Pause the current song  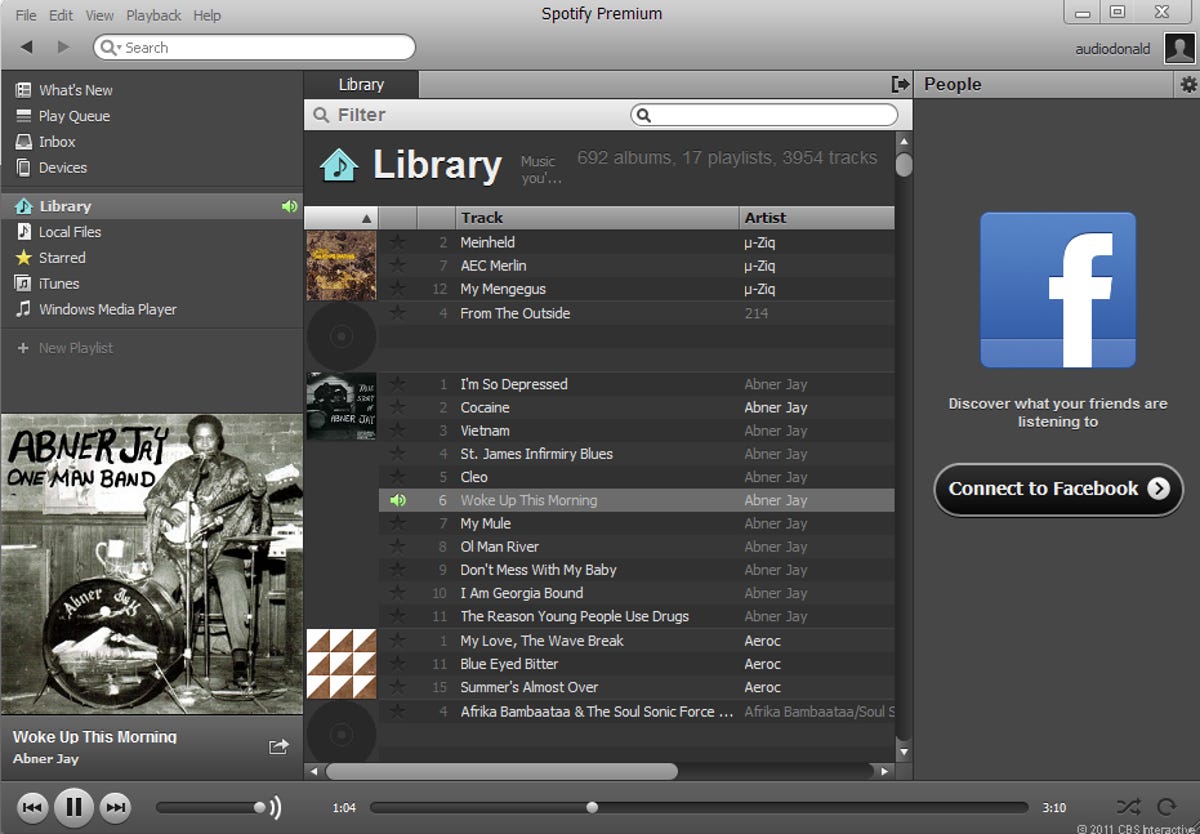pyautogui.click(x=74, y=807)
